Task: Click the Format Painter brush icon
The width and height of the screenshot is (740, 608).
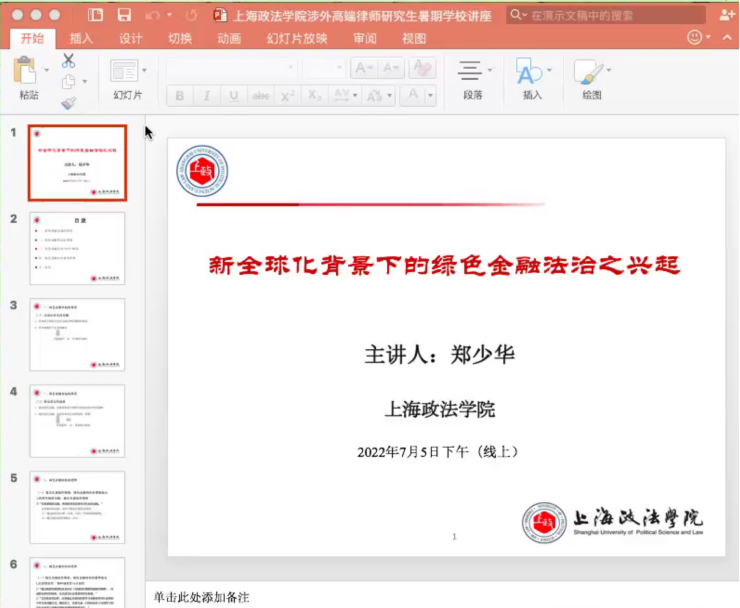Action: point(68,102)
